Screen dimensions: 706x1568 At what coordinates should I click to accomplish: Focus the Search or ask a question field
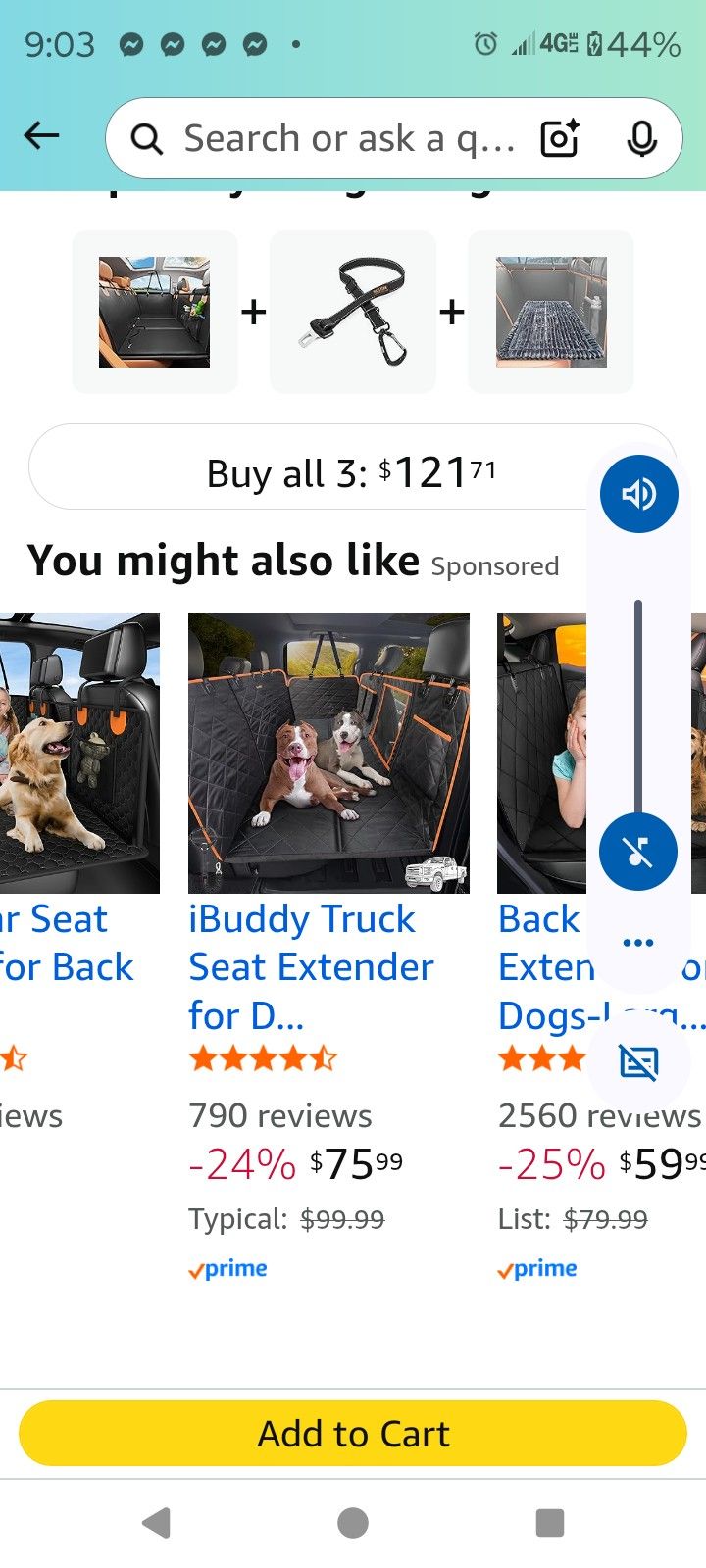click(x=348, y=139)
